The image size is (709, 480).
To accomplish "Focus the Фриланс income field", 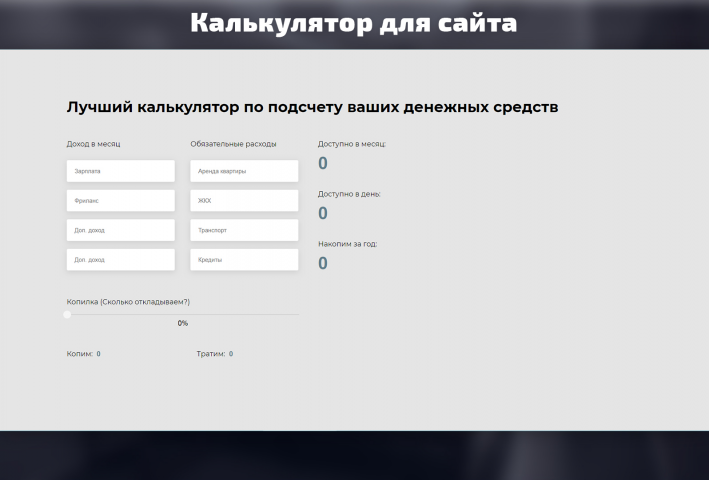I will 121,201.
